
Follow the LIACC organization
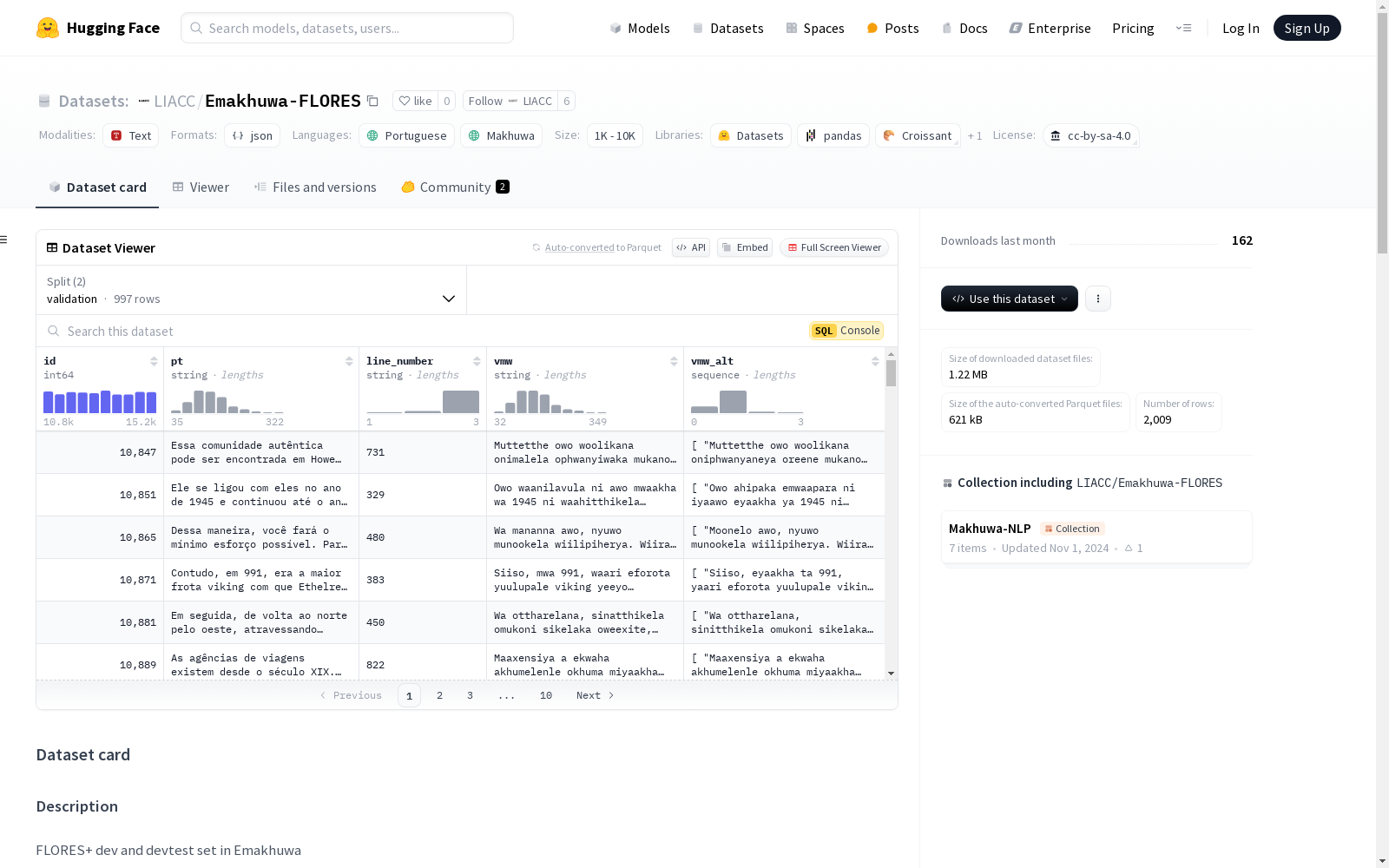[510, 101]
